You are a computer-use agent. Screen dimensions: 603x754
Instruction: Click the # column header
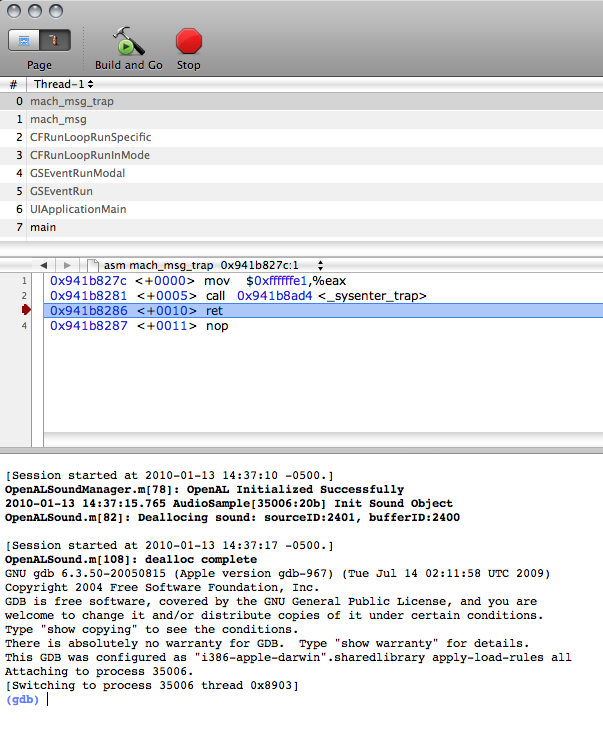13,84
